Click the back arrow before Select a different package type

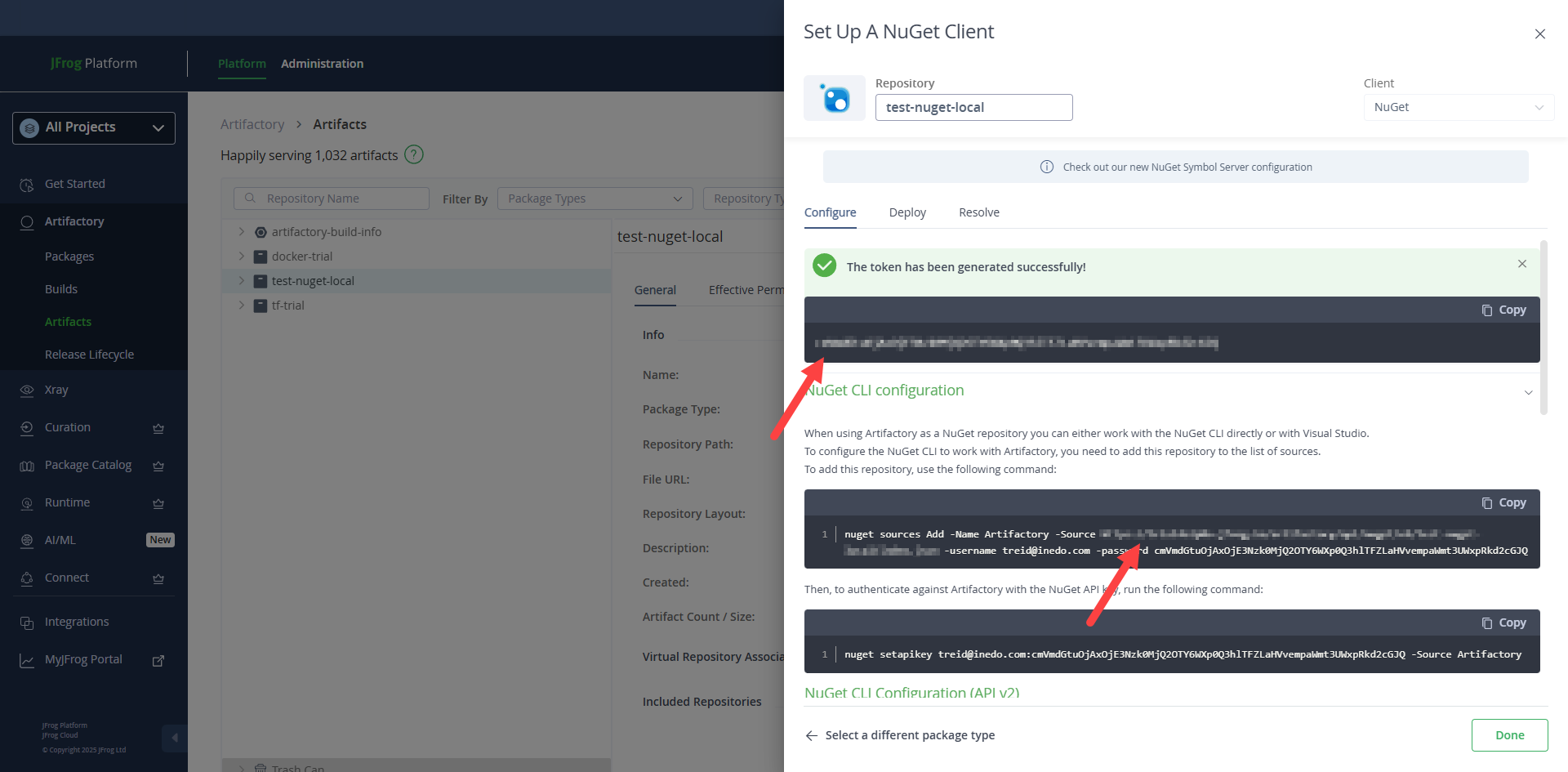tap(811, 735)
